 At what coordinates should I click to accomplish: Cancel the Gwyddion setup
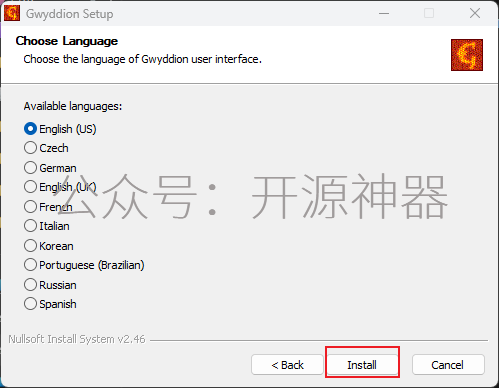448,365
